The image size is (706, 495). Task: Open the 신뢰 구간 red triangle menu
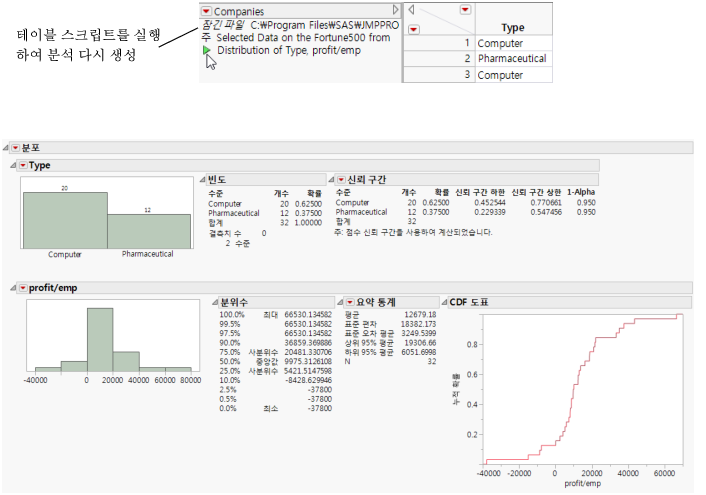[340, 179]
